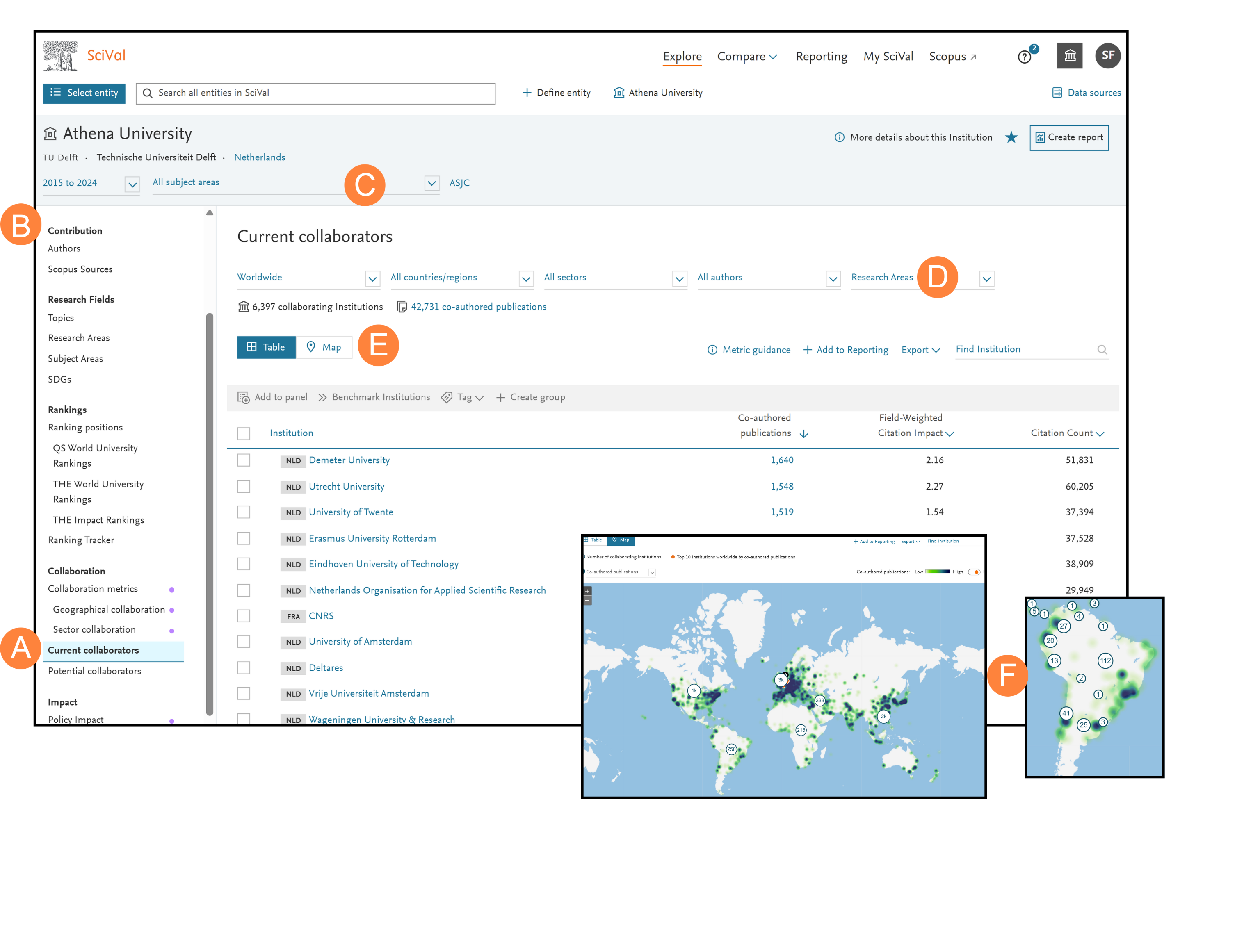
Task: Open My SciVal in top navigation
Action: 888,56
